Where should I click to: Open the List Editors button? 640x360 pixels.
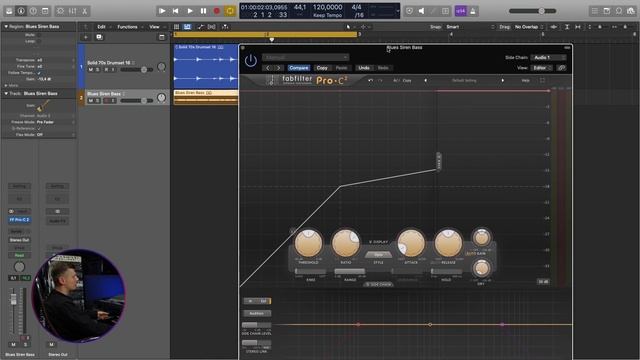click(x=595, y=11)
